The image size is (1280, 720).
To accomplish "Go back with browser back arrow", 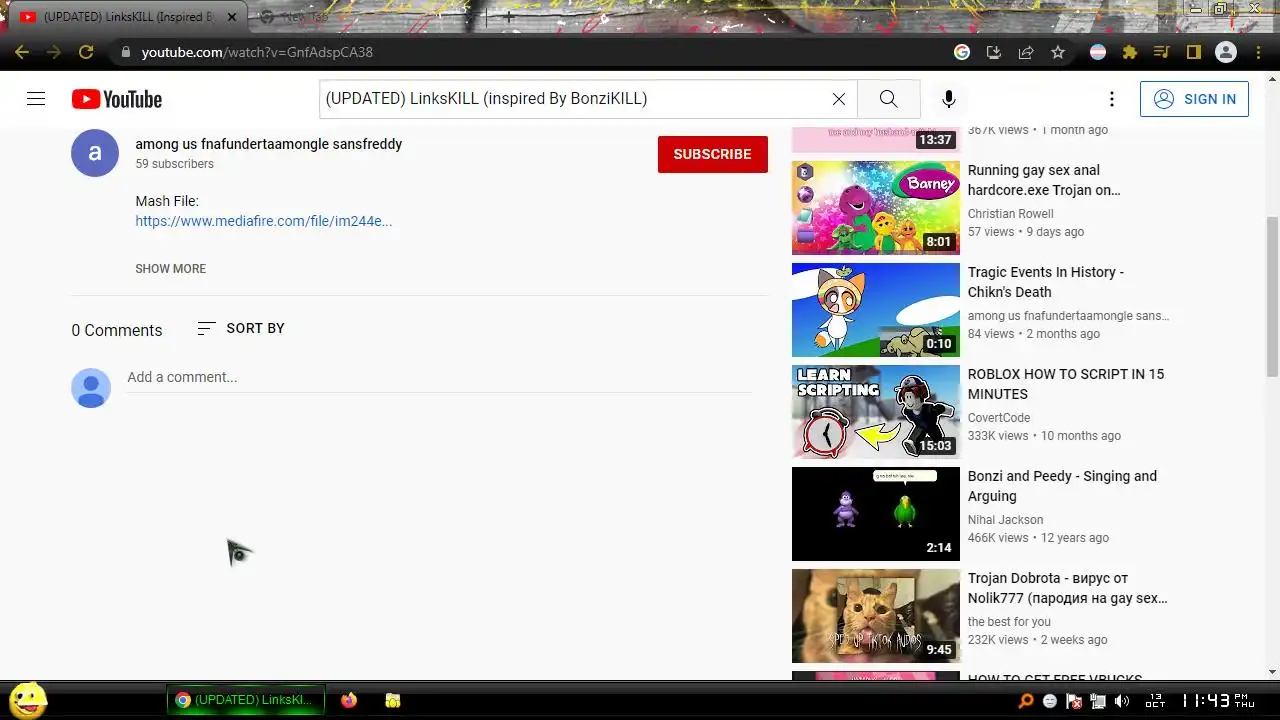I will (22, 52).
